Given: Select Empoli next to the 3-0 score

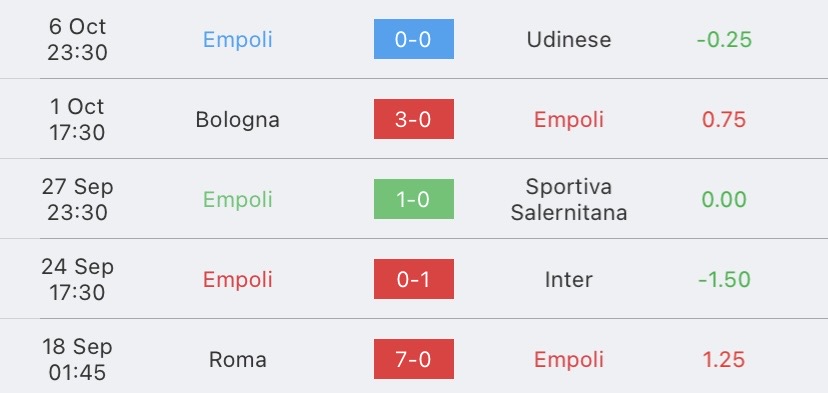Looking at the screenshot, I should pos(569,120).
